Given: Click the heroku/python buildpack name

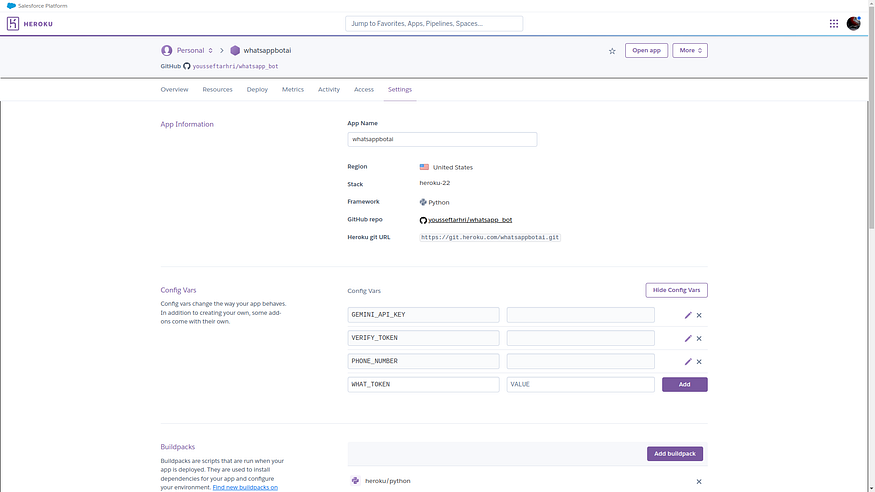Looking at the screenshot, I should [x=388, y=481].
